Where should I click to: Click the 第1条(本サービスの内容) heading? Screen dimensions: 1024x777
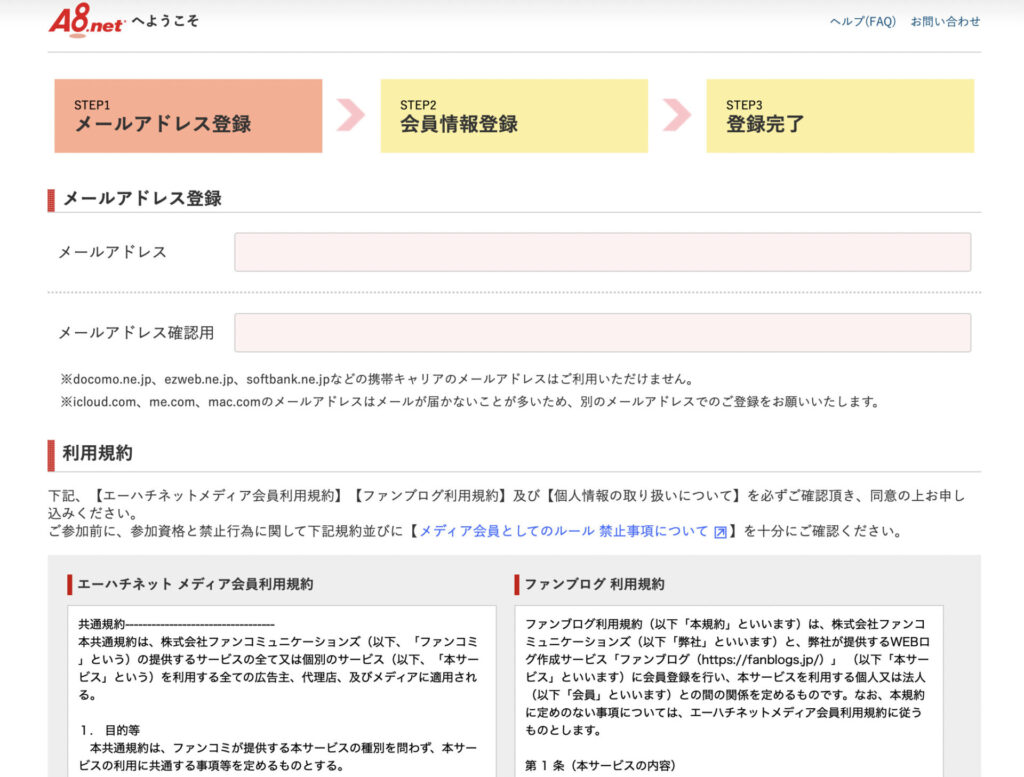coord(600,765)
